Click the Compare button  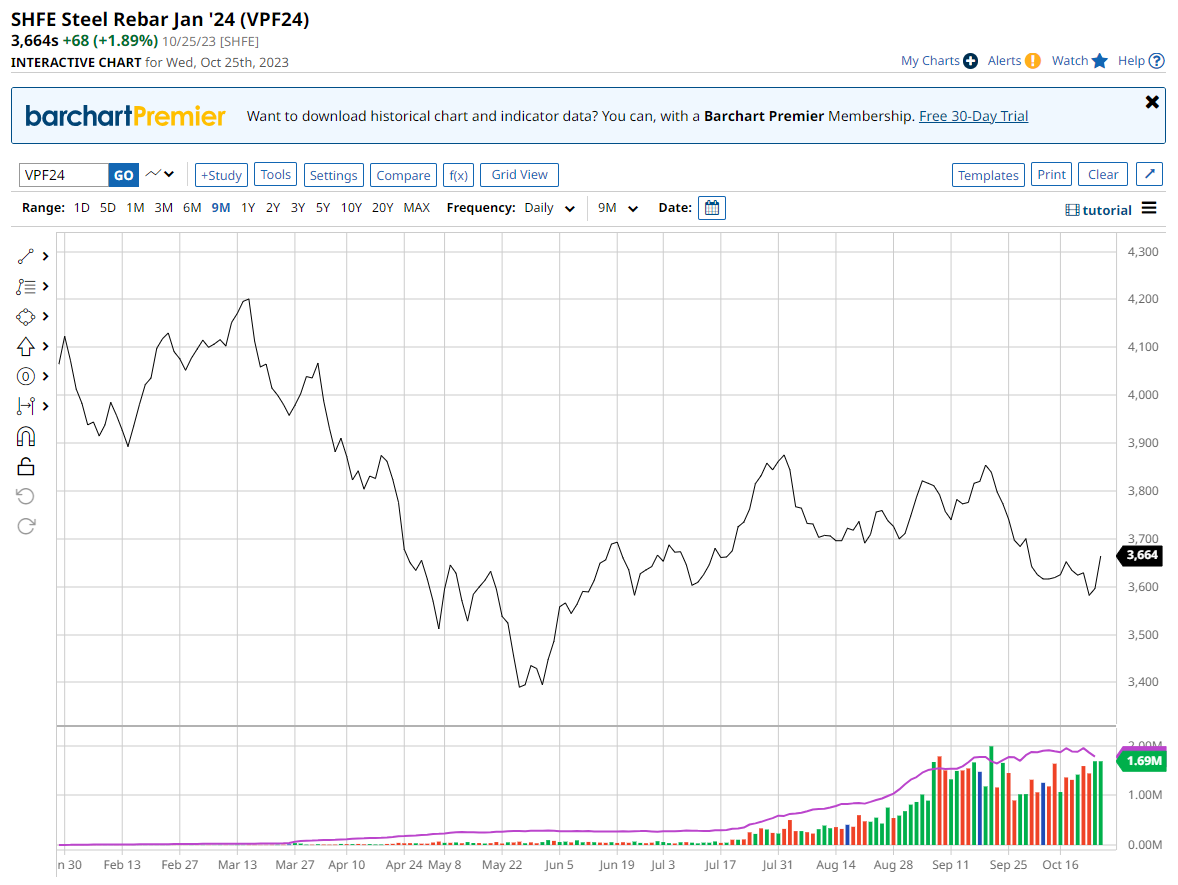pyautogui.click(x=403, y=175)
